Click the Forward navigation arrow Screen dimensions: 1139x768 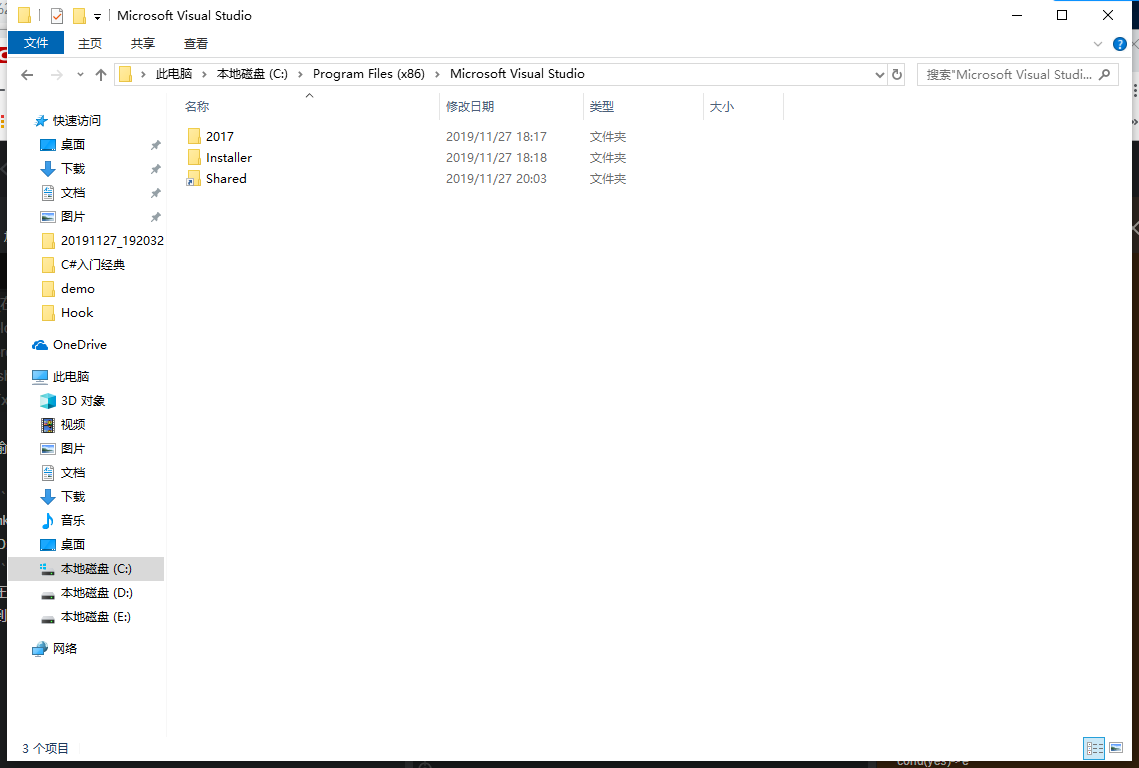(57, 75)
